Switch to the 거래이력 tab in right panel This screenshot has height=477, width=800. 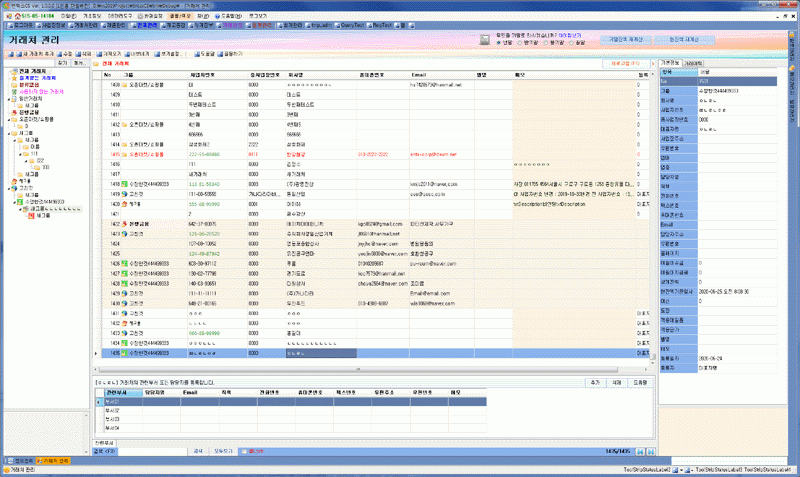pyautogui.click(x=693, y=63)
